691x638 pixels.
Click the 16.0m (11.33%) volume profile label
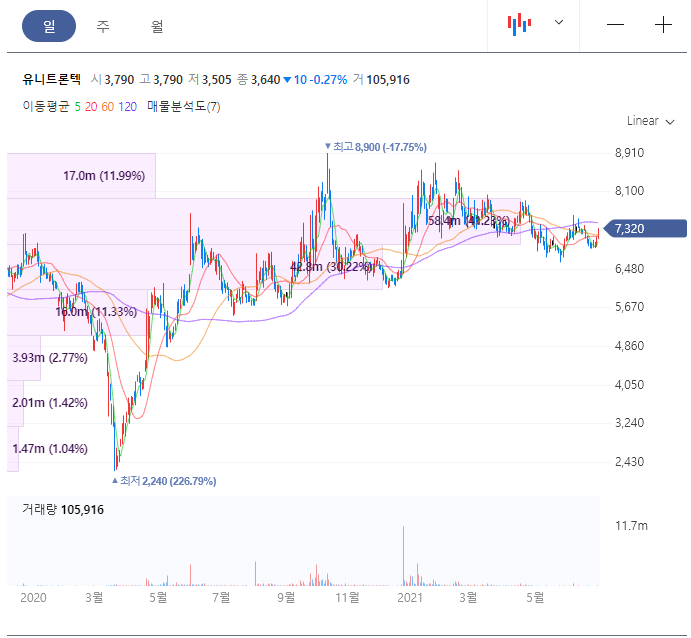click(96, 312)
